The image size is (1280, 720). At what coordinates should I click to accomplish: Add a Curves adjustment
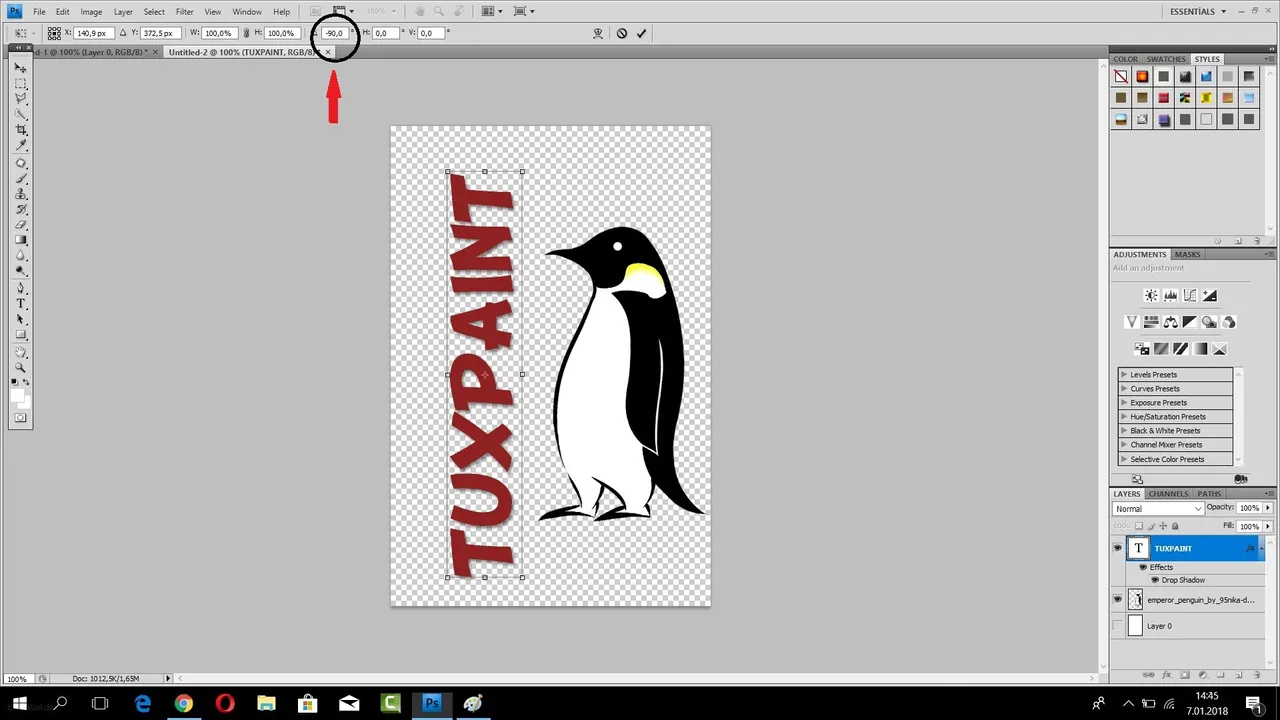pyautogui.click(x=1190, y=295)
